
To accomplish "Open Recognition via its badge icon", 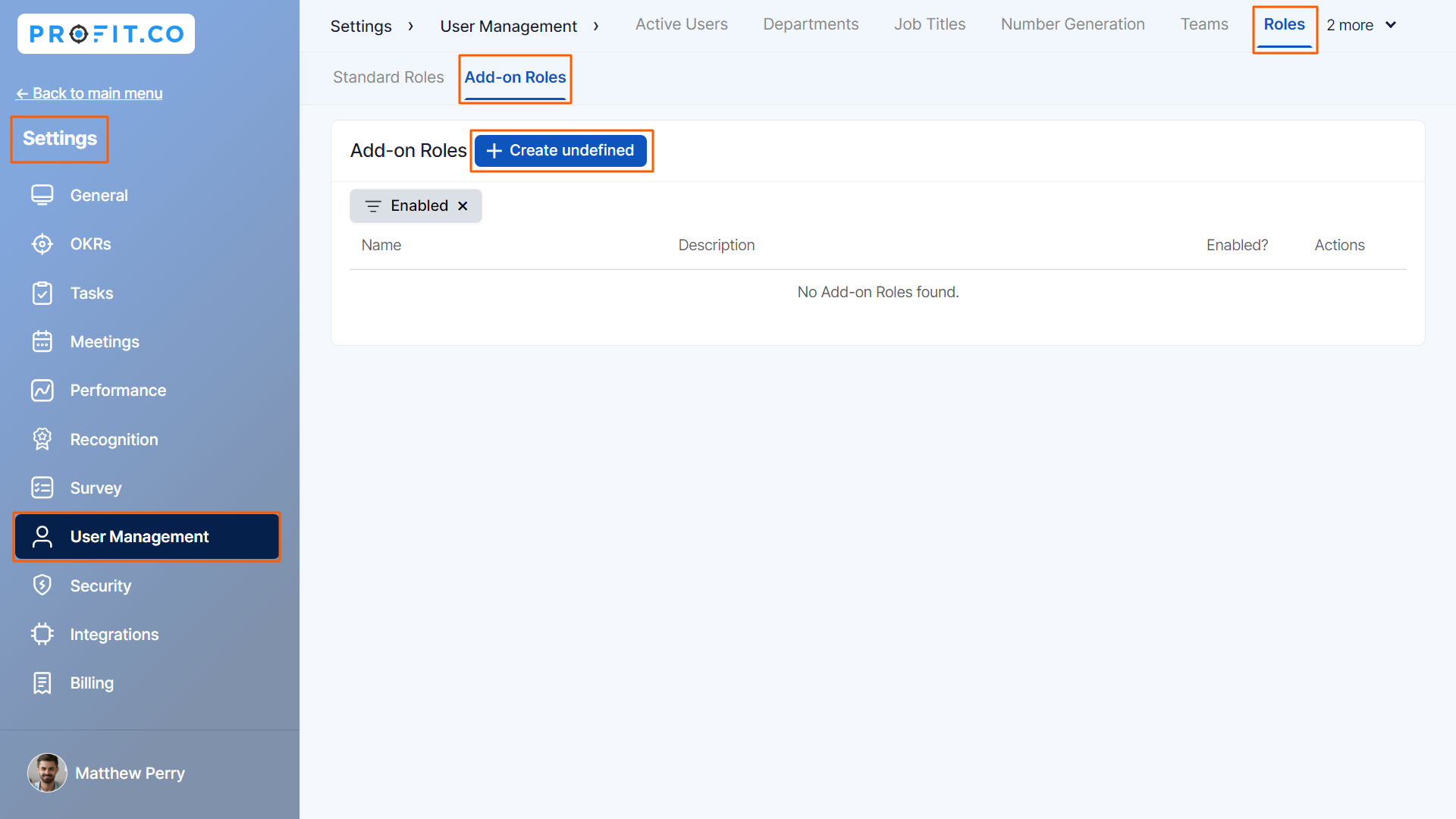I will click(42, 439).
